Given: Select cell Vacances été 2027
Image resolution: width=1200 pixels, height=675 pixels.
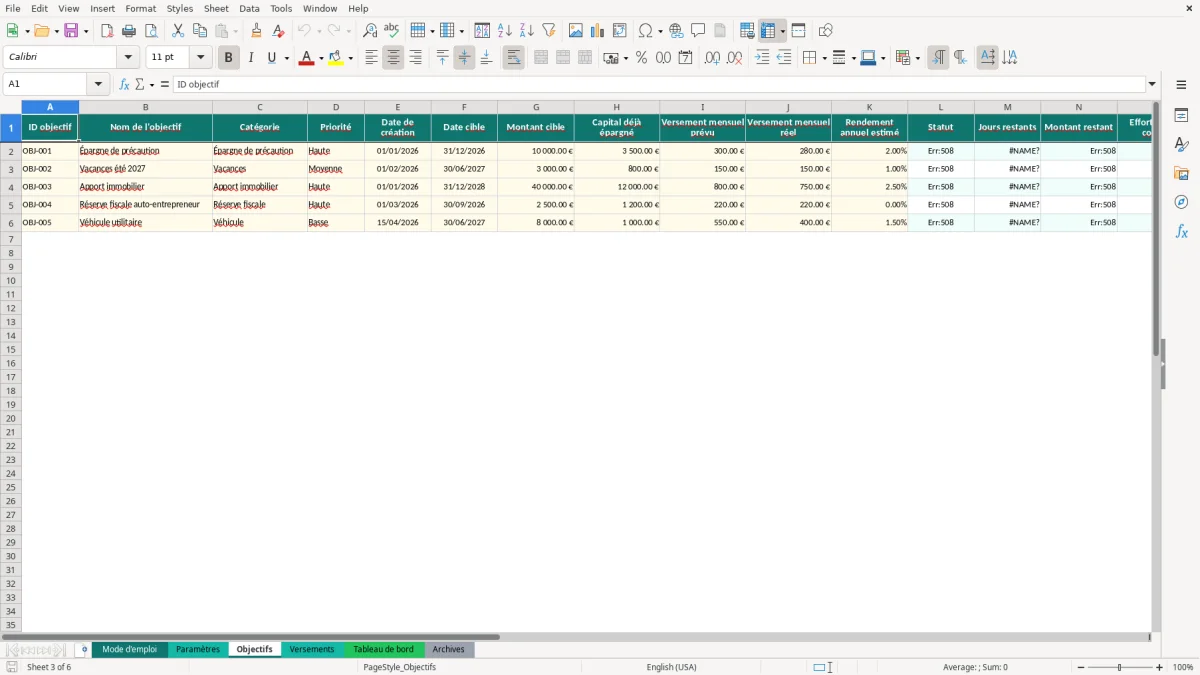Looking at the screenshot, I should coord(145,169).
